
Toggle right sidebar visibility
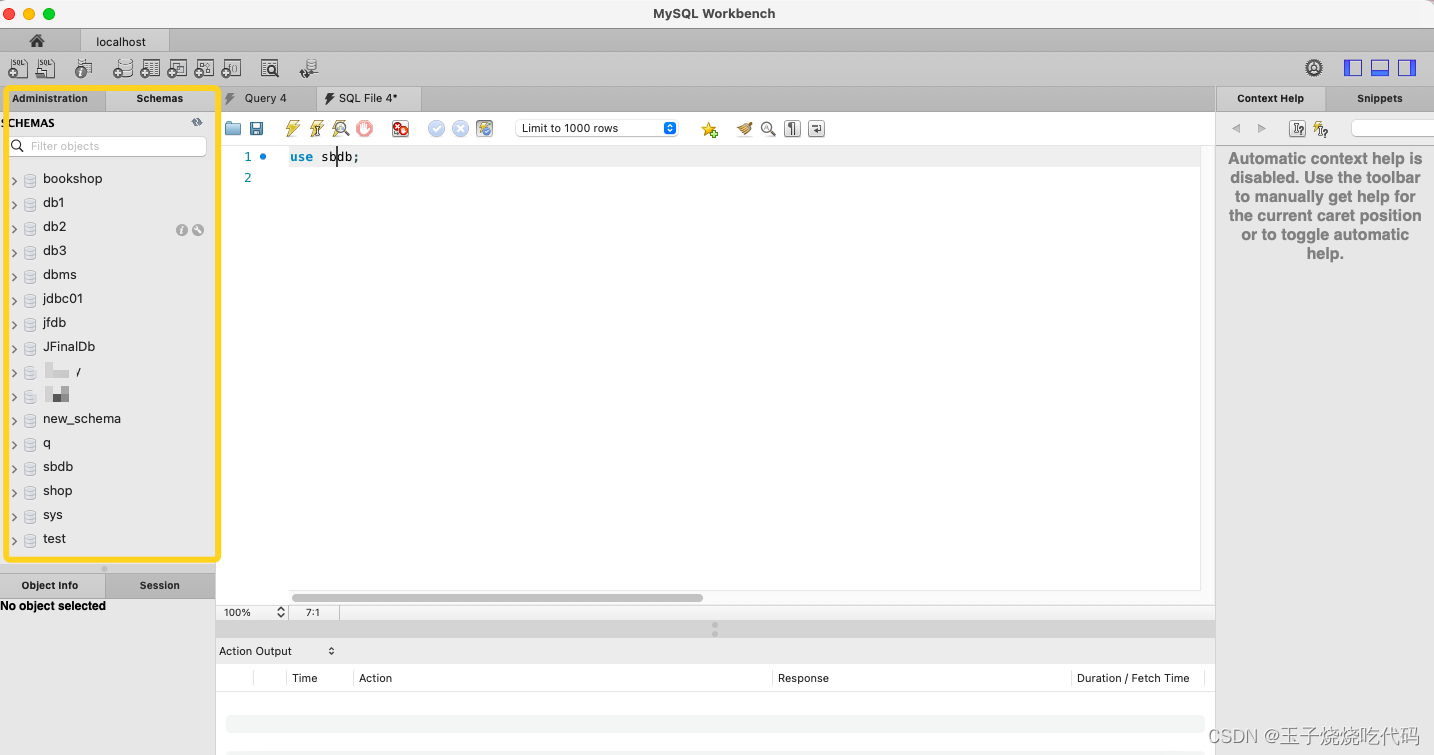(1407, 68)
